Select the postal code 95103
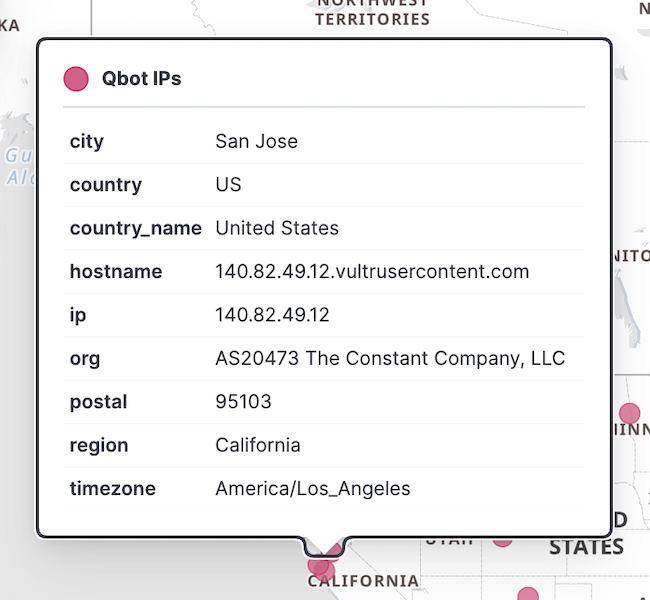This screenshot has height=600, width=650. [243, 402]
